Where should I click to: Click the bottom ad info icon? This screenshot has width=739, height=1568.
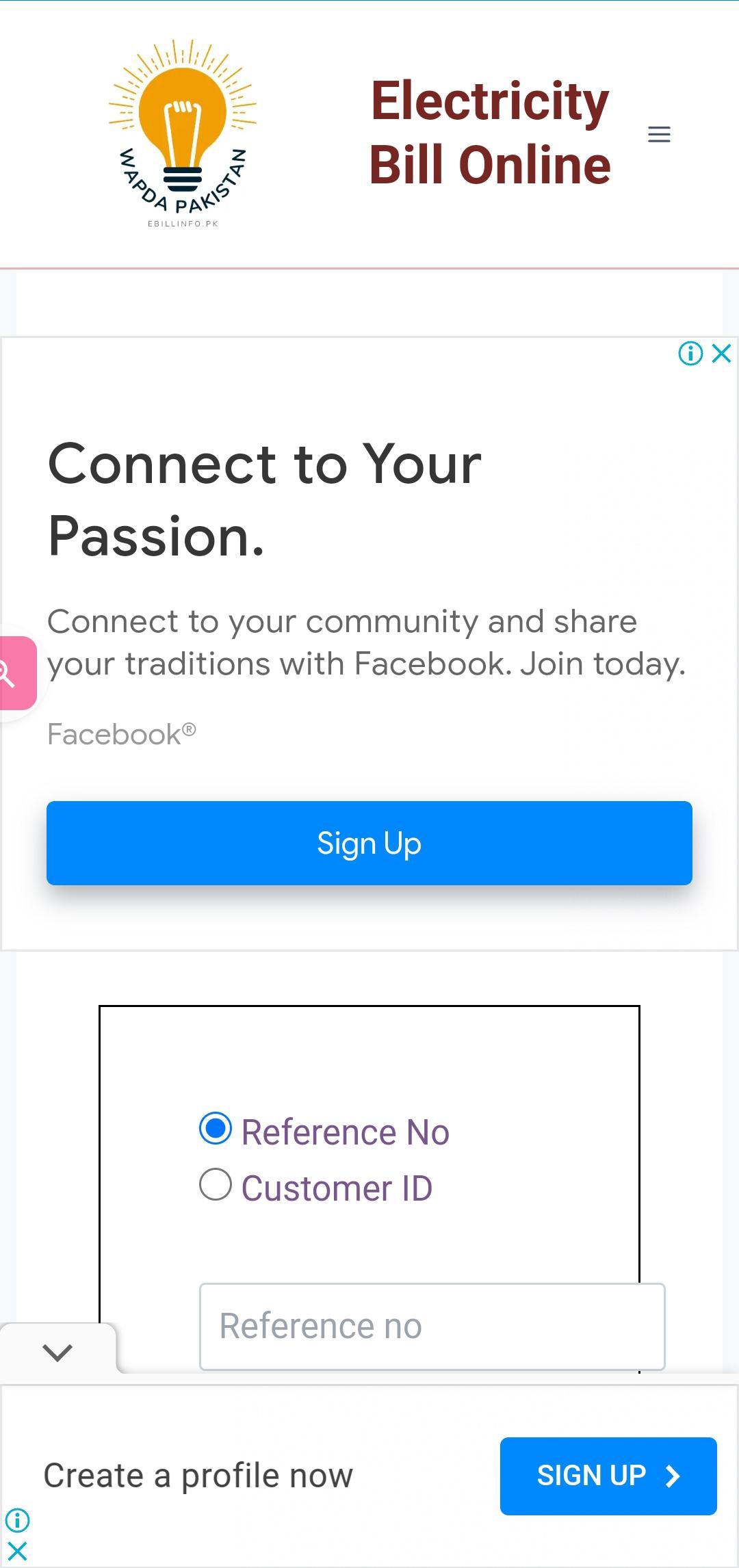[17, 1520]
